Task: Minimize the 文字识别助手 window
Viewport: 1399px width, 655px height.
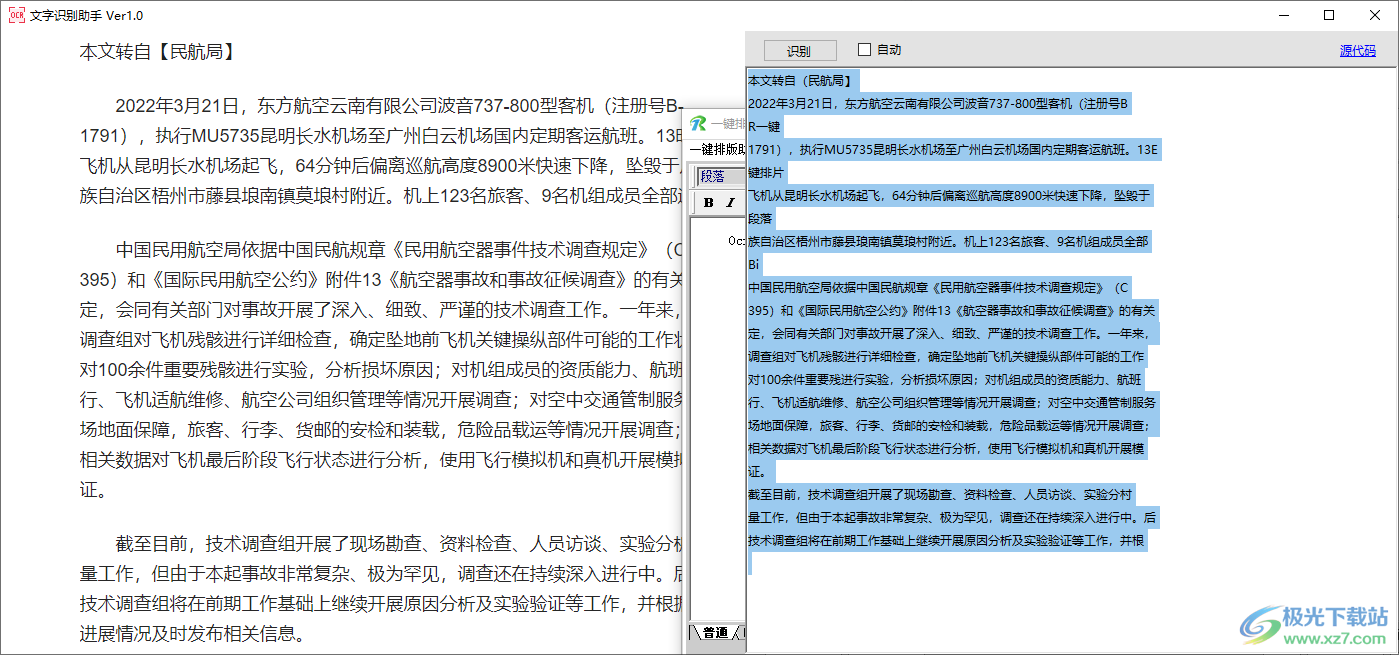Action: coord(1282,15)
